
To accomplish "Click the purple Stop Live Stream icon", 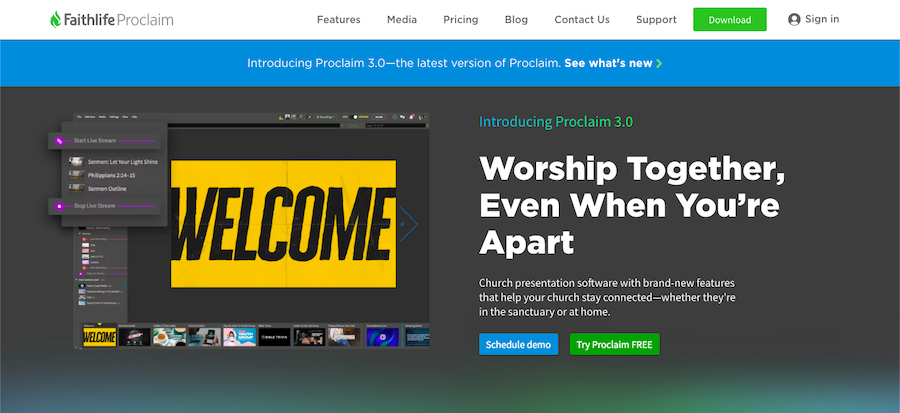I will [x=59, y=206].
